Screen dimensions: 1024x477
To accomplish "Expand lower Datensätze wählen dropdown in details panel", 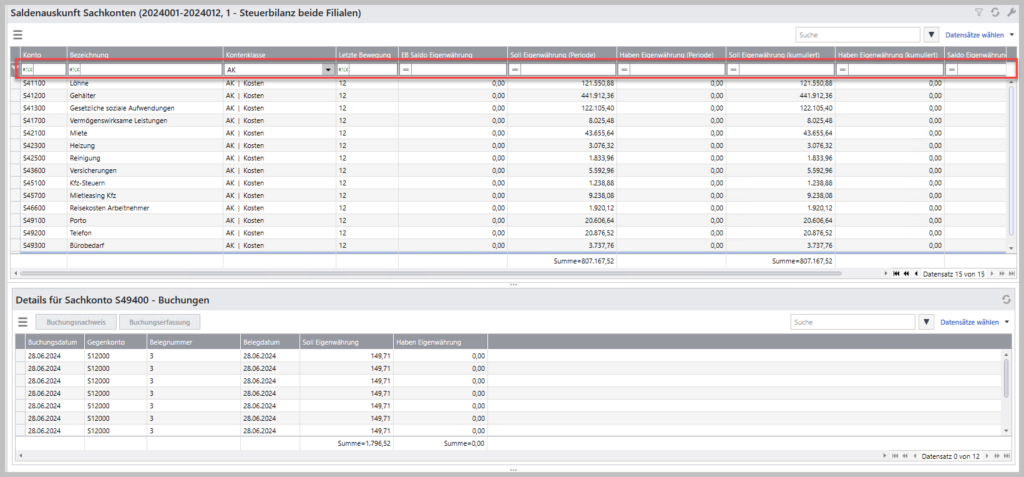I will 1006,322.
